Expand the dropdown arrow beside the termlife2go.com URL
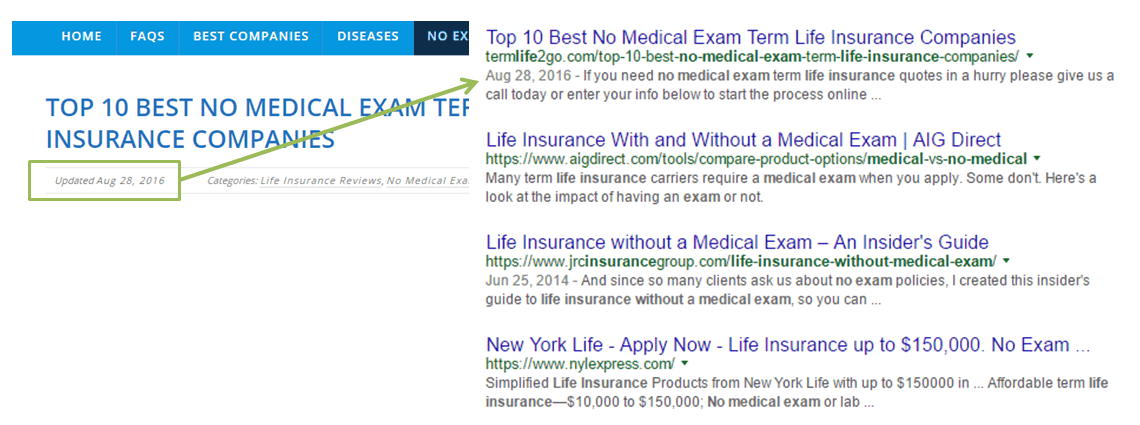This screenshot has height=425, width=1140. [1031, 56]
